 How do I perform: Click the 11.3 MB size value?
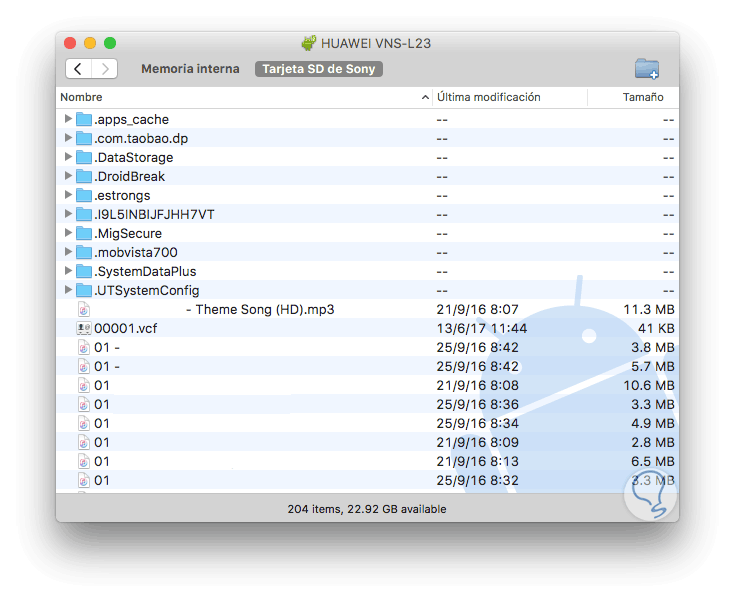tap(649, 309)
